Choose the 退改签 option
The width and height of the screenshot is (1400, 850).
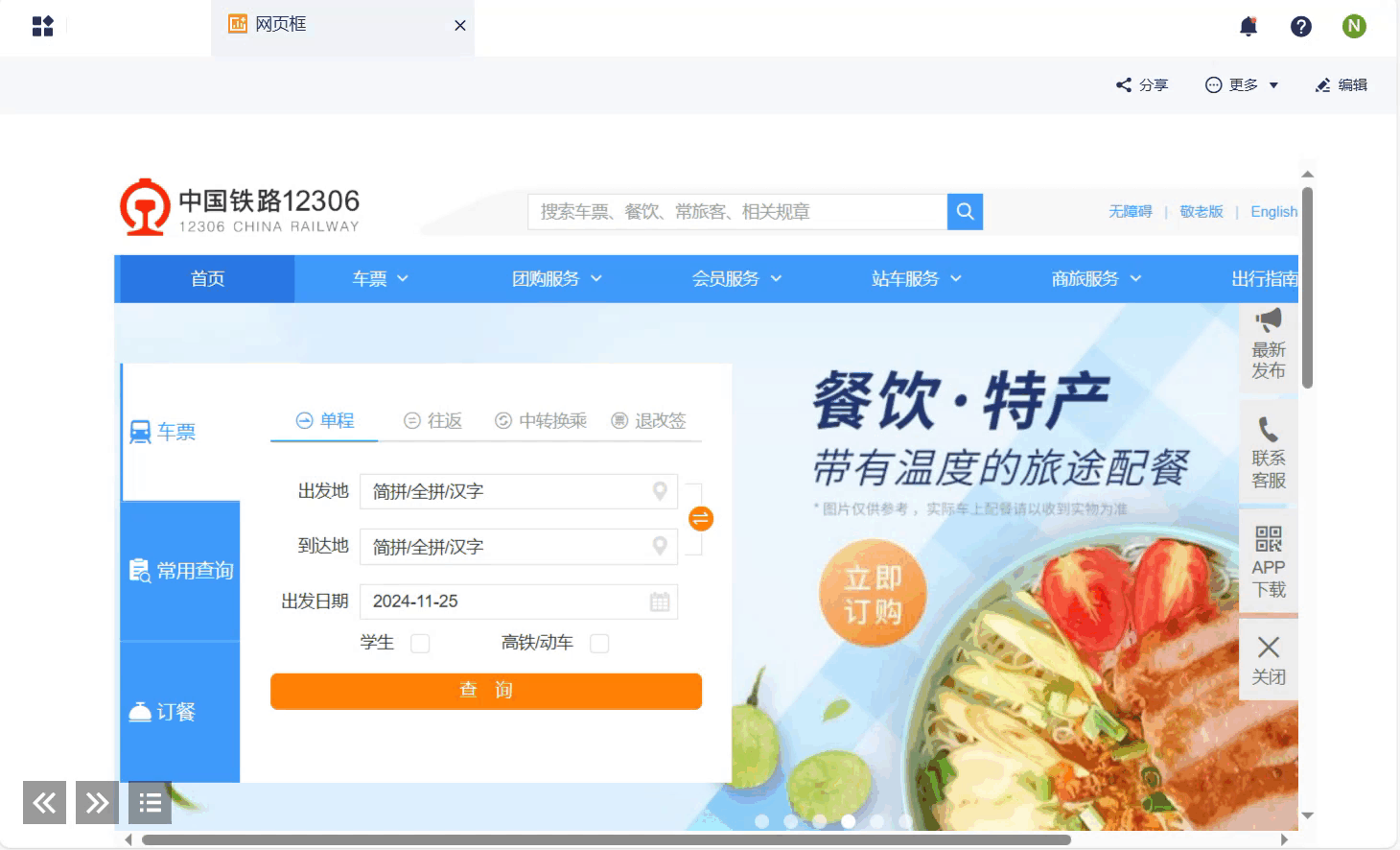click(649, 420)
